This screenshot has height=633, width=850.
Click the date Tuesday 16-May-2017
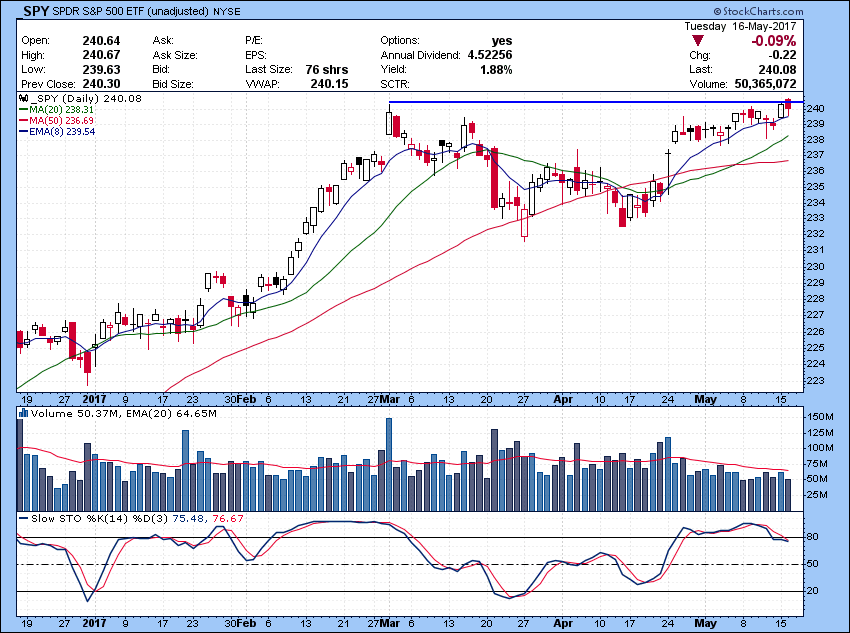tap(740, 26)
